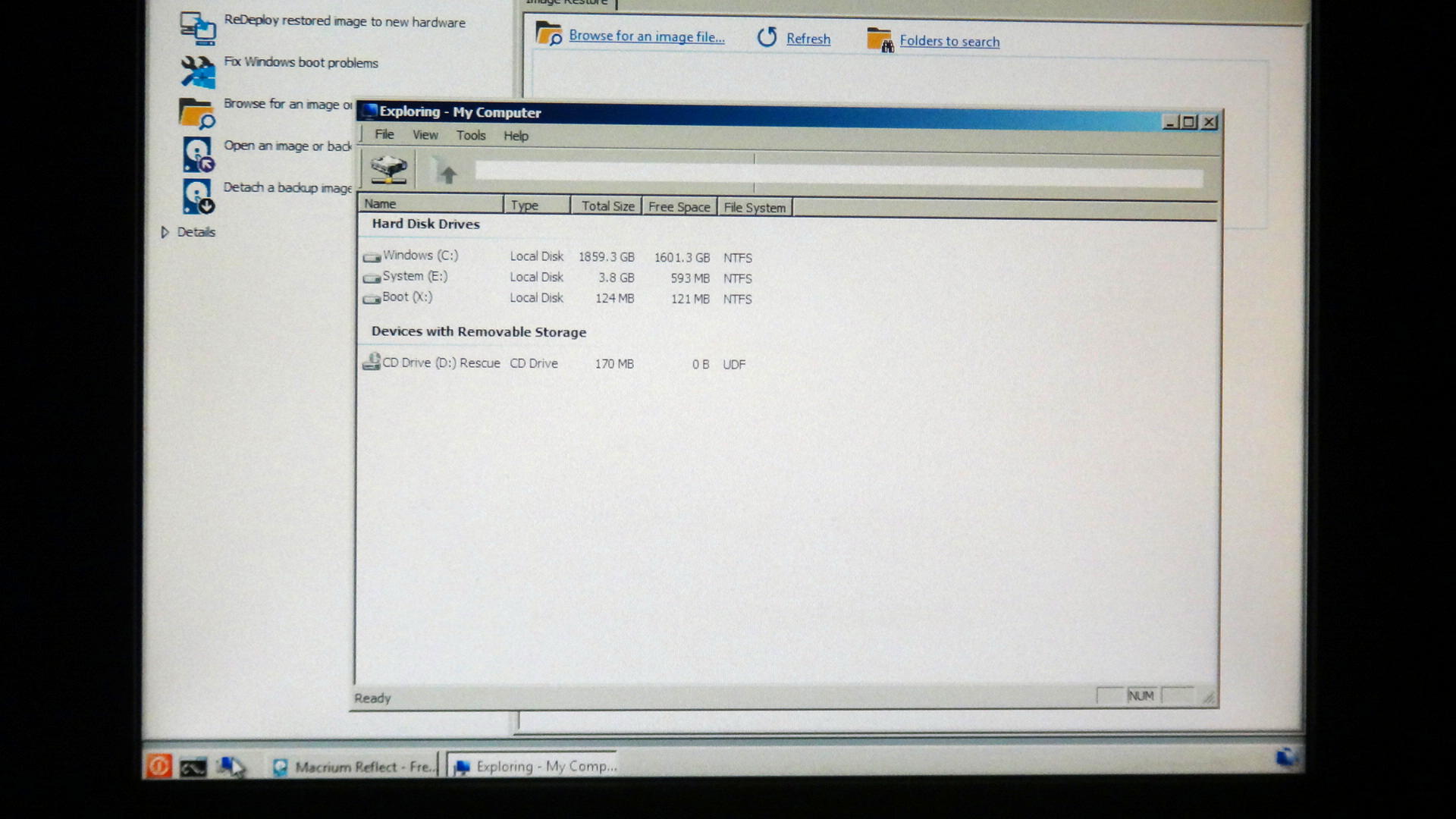Click the Refresh link
This screenshot has width=1456, height=819.
[808, 39]
